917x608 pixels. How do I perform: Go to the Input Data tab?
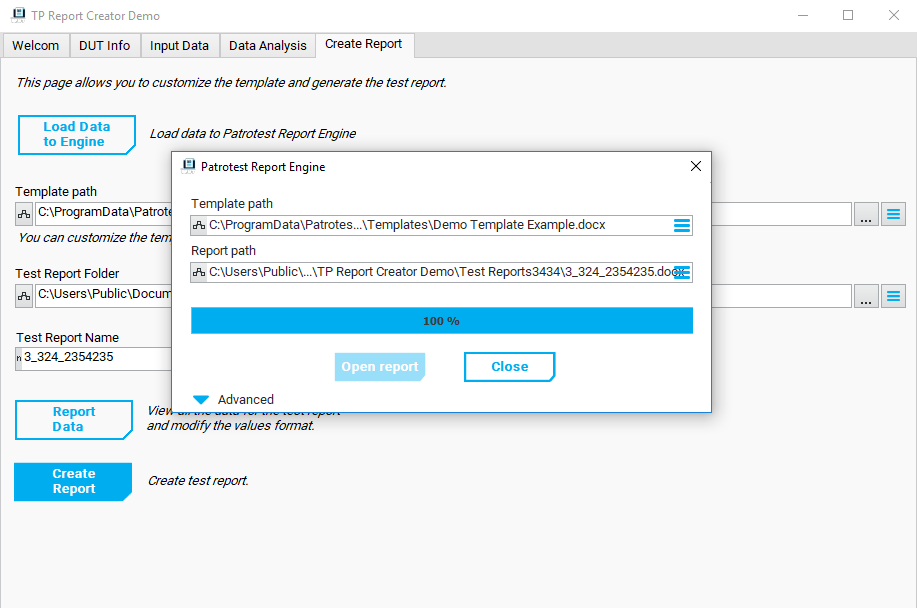pyautogui.click(x=180, y=46)
